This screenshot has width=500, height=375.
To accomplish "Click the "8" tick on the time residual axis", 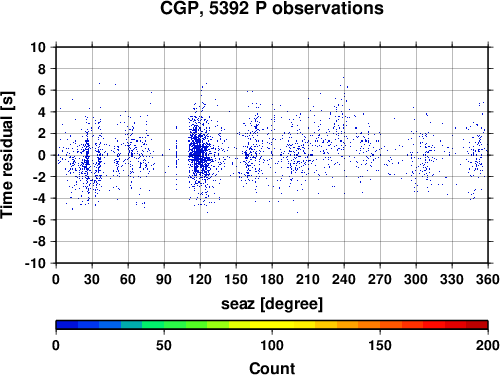I will pos(42,69).
